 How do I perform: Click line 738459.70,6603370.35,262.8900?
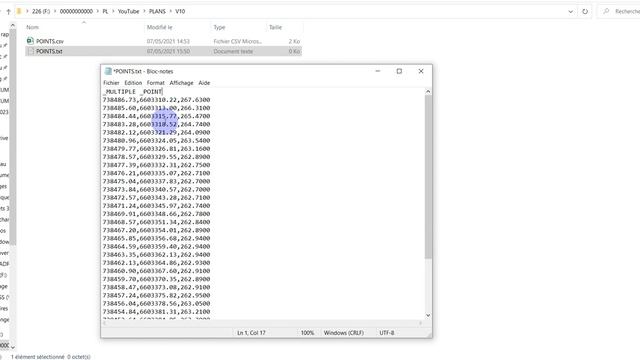coord(156,279)
